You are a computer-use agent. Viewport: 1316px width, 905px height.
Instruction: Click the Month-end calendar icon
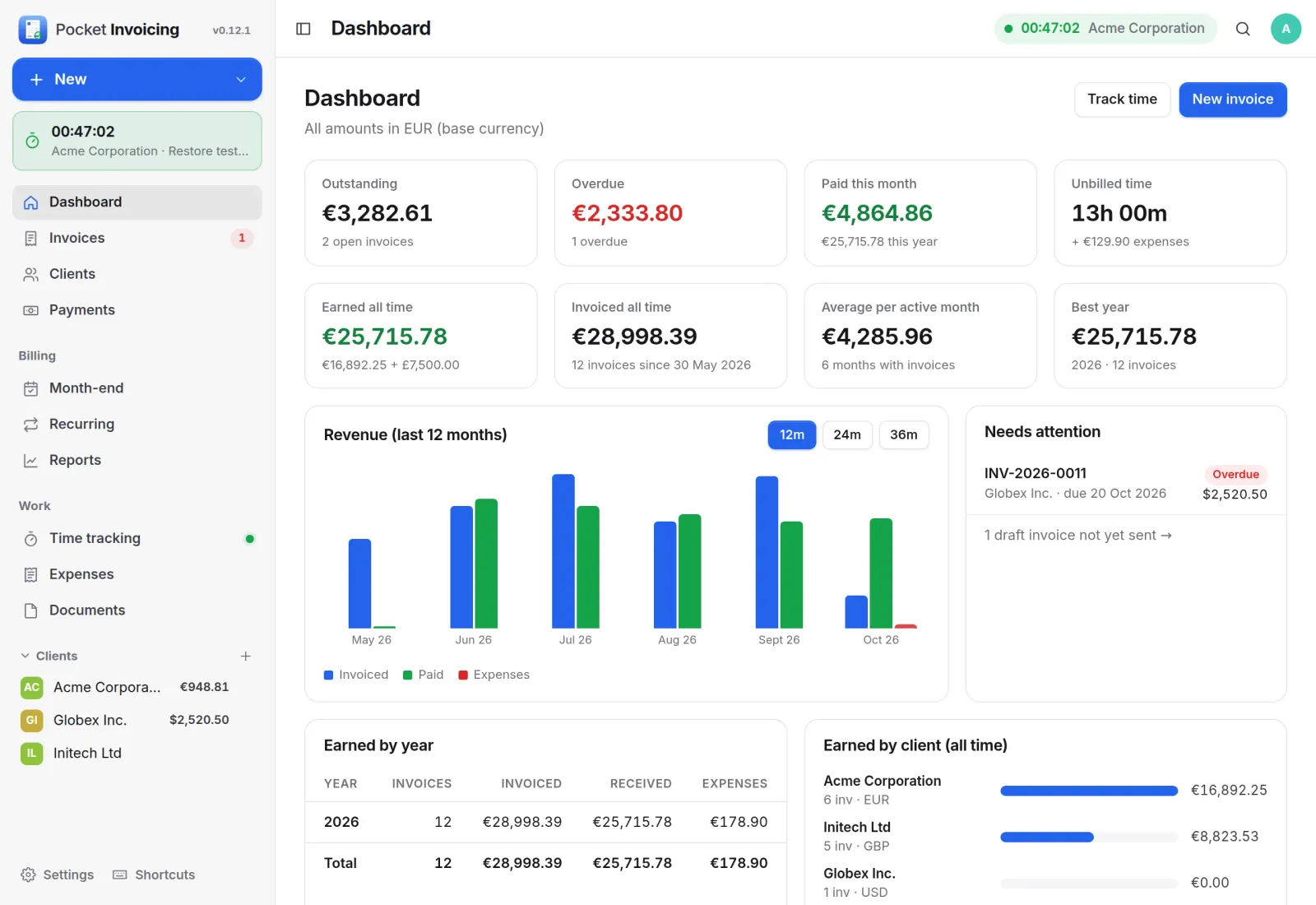click(x=31, y=388)
